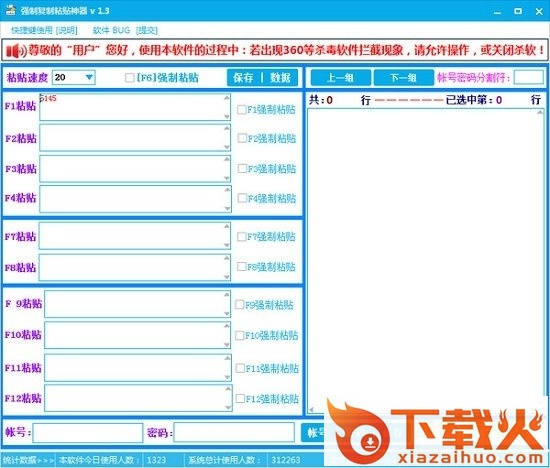
Task: Click left scroll arrow of account list
Action: (311, 409)
